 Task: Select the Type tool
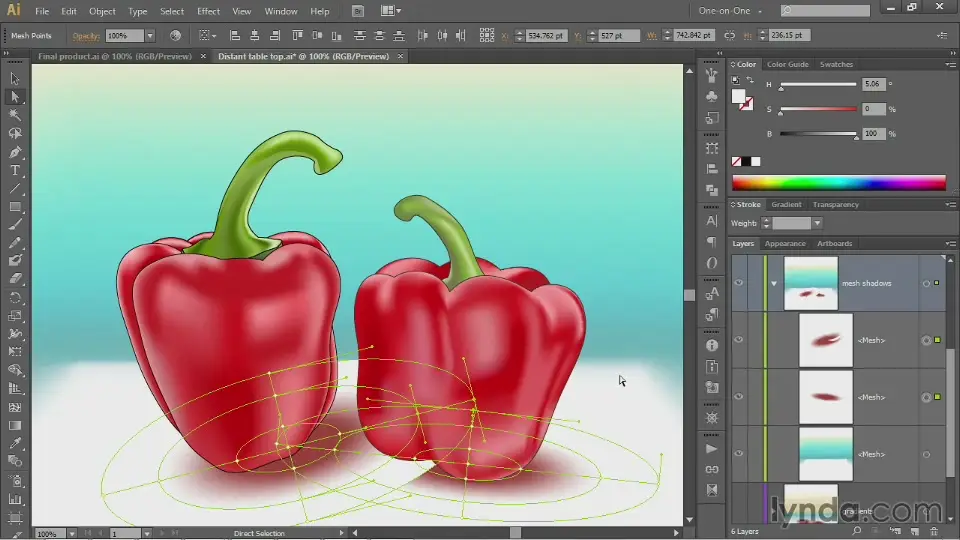(15, 171)
